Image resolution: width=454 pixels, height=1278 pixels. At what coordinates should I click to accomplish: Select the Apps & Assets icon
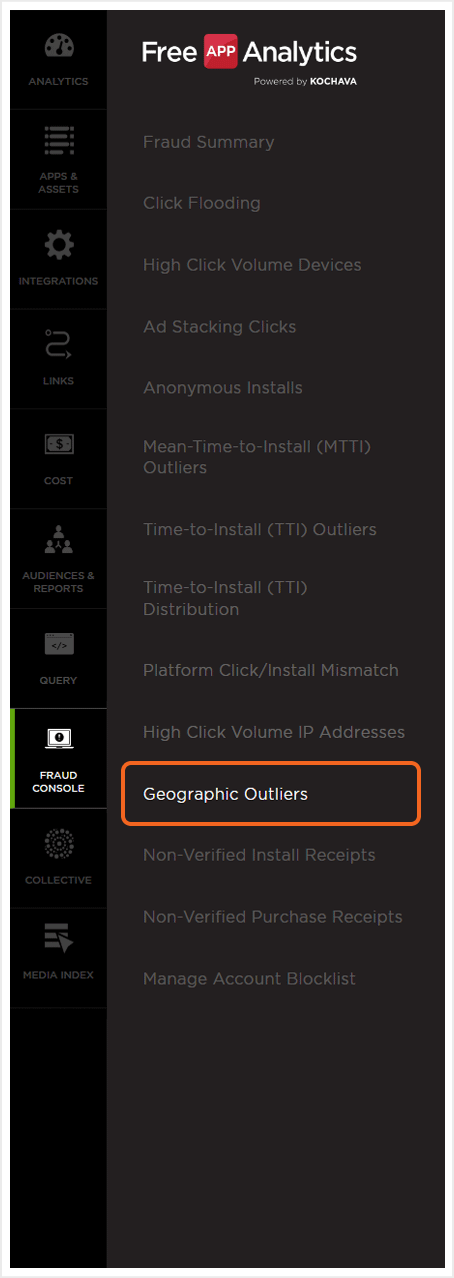click(x=58, y=141)
